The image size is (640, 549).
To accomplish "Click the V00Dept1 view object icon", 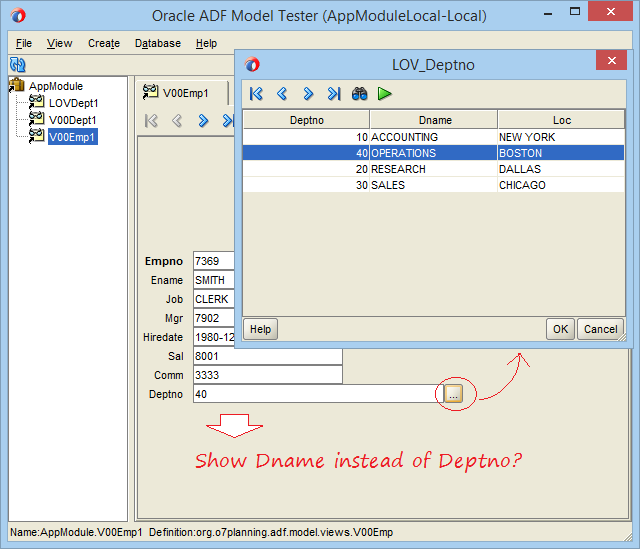I will tap(36, 119).
